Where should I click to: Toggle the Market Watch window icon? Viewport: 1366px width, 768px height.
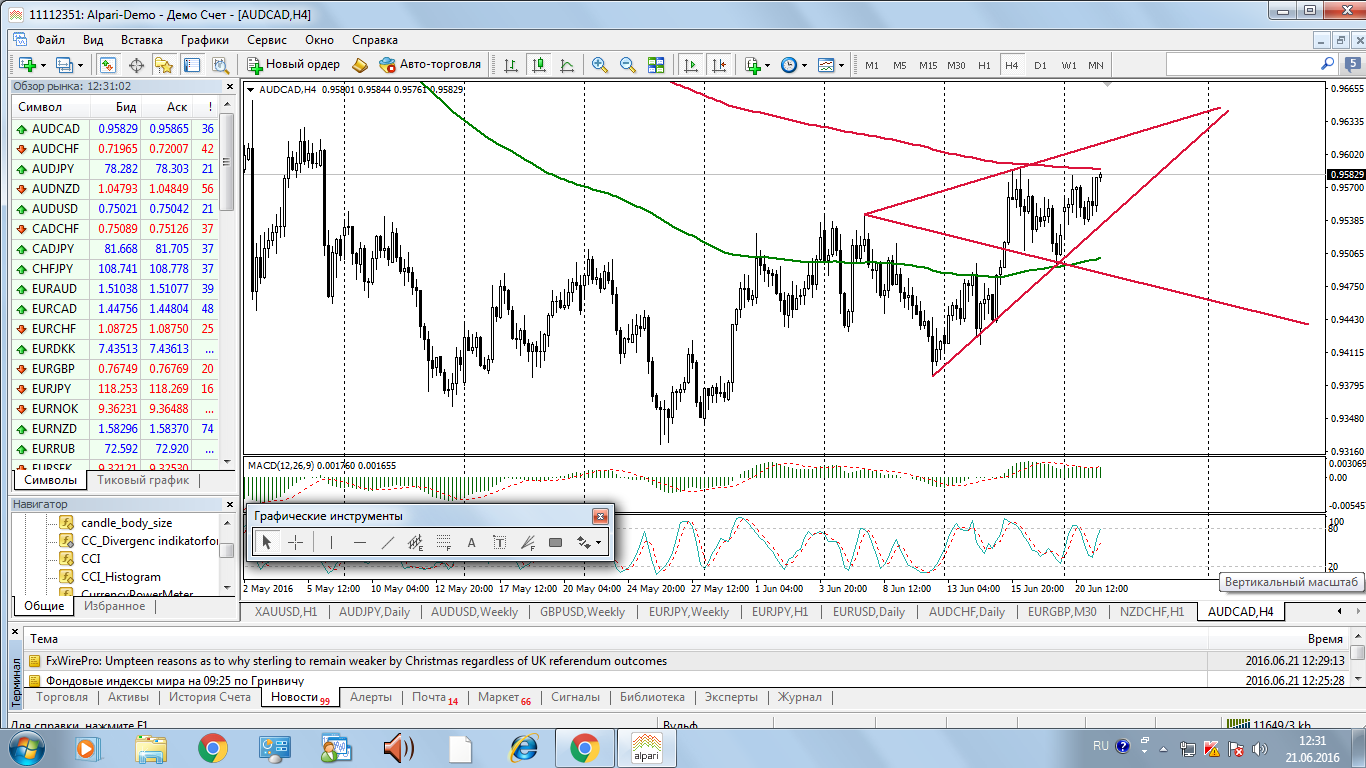click(x=107, y=65)
